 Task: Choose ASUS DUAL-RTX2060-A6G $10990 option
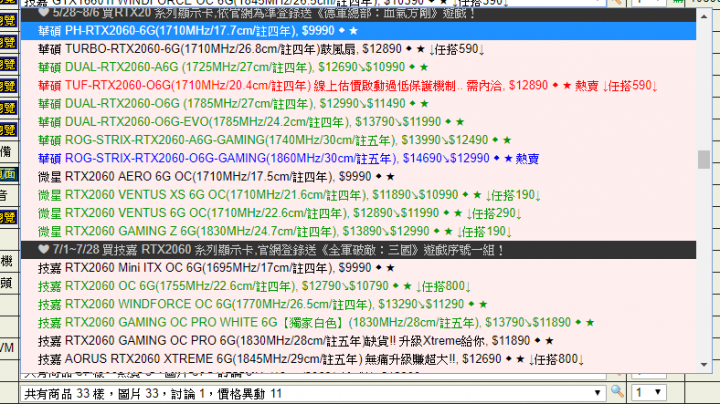click(x=358, y=67)
